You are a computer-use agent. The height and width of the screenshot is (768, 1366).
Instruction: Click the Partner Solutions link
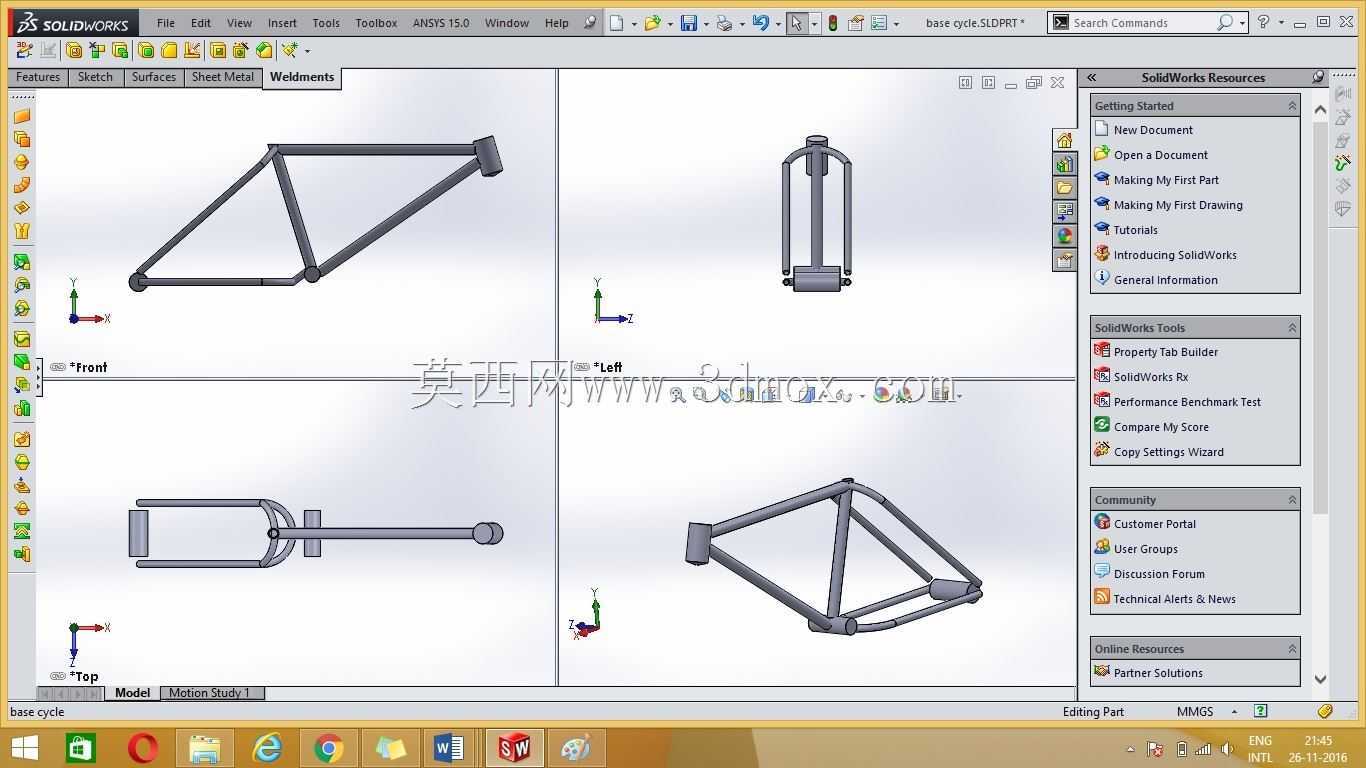coord(1158,673)
